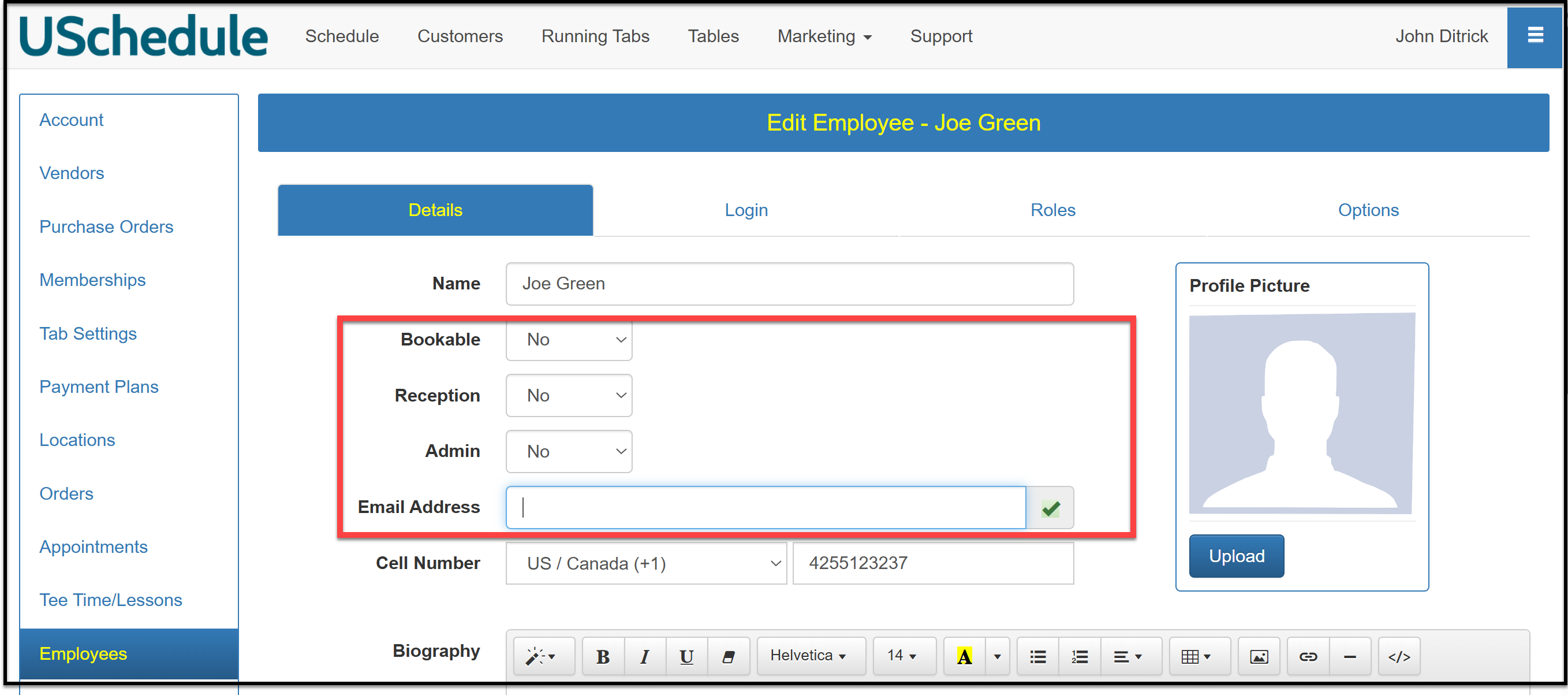Image resolution: width=1568 pixels, height=695 pixels.
Task: Click the green email checkmark
Action: pos(1050,507)
